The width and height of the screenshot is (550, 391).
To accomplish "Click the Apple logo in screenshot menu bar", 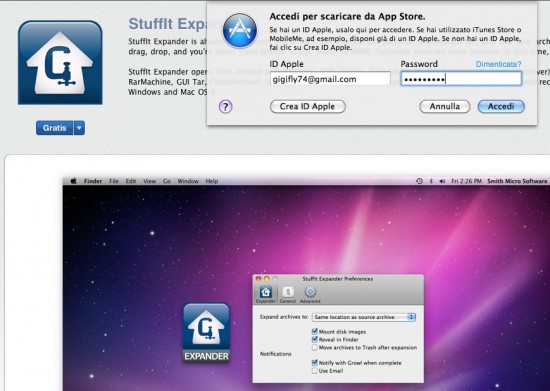I will coord(74,181).
